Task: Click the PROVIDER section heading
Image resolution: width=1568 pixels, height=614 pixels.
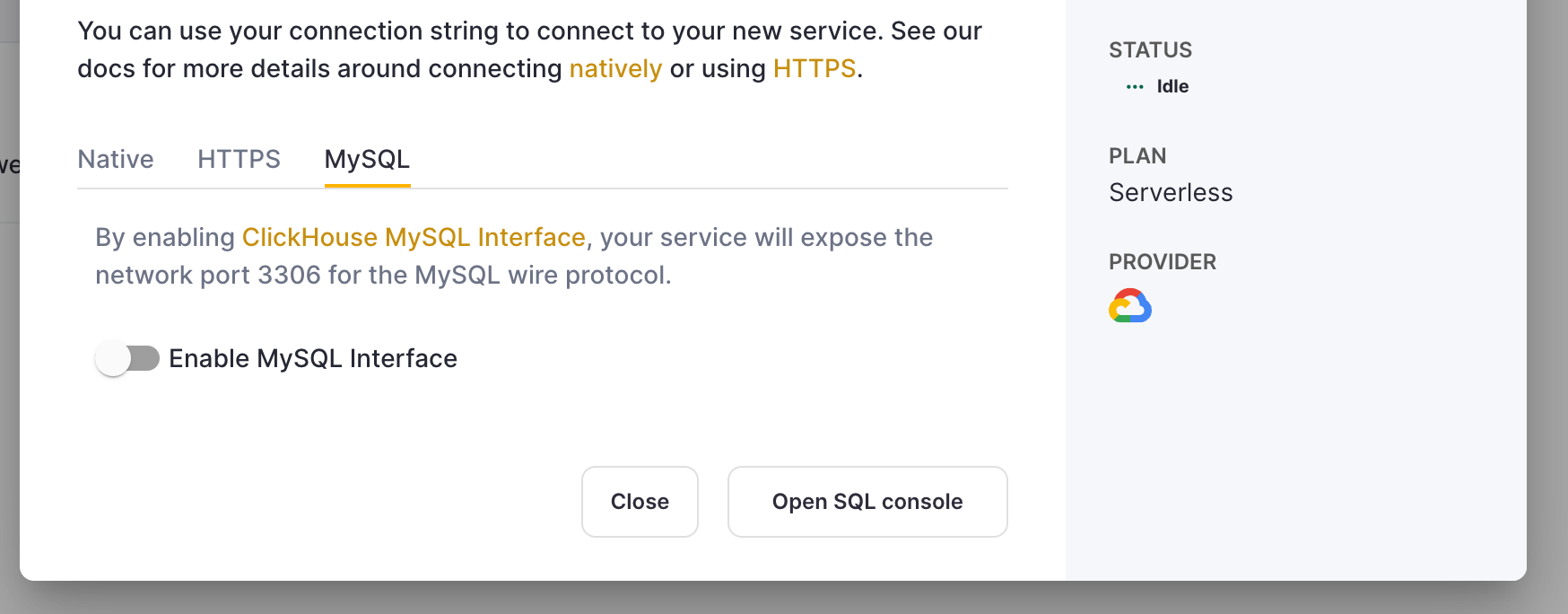Action: [1162, 261]
